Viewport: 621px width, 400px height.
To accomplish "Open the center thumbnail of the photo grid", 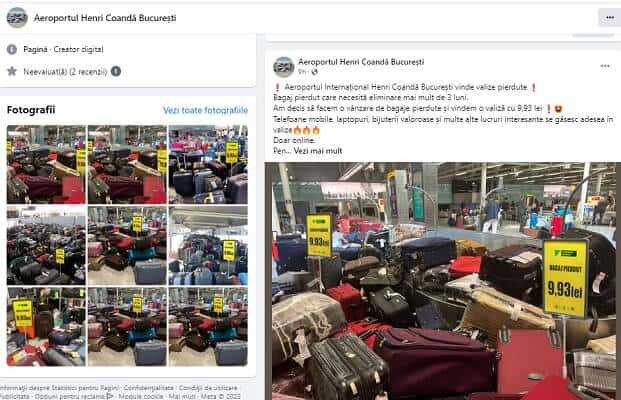I will (127, 246).
